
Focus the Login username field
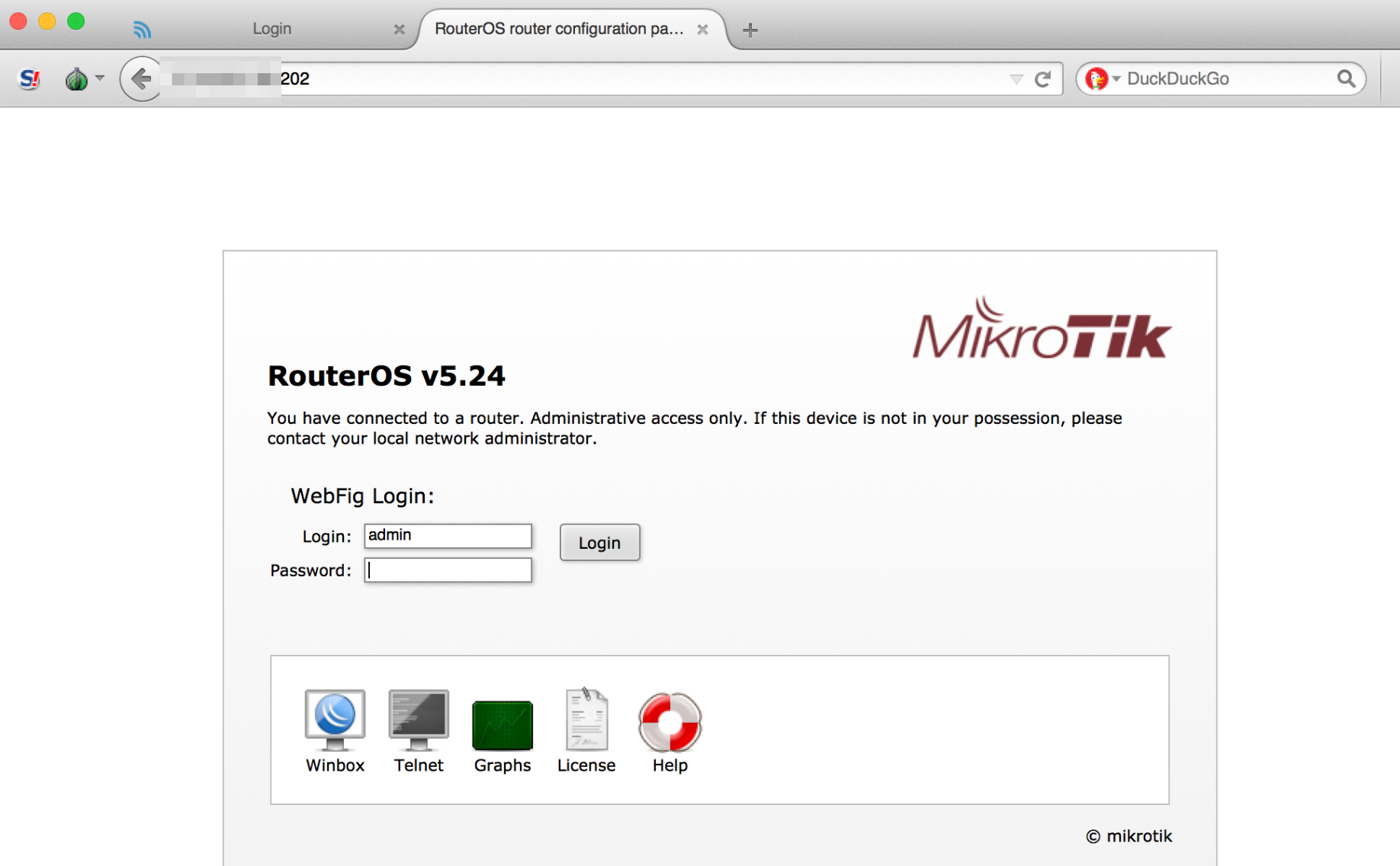tap(448, 535)
